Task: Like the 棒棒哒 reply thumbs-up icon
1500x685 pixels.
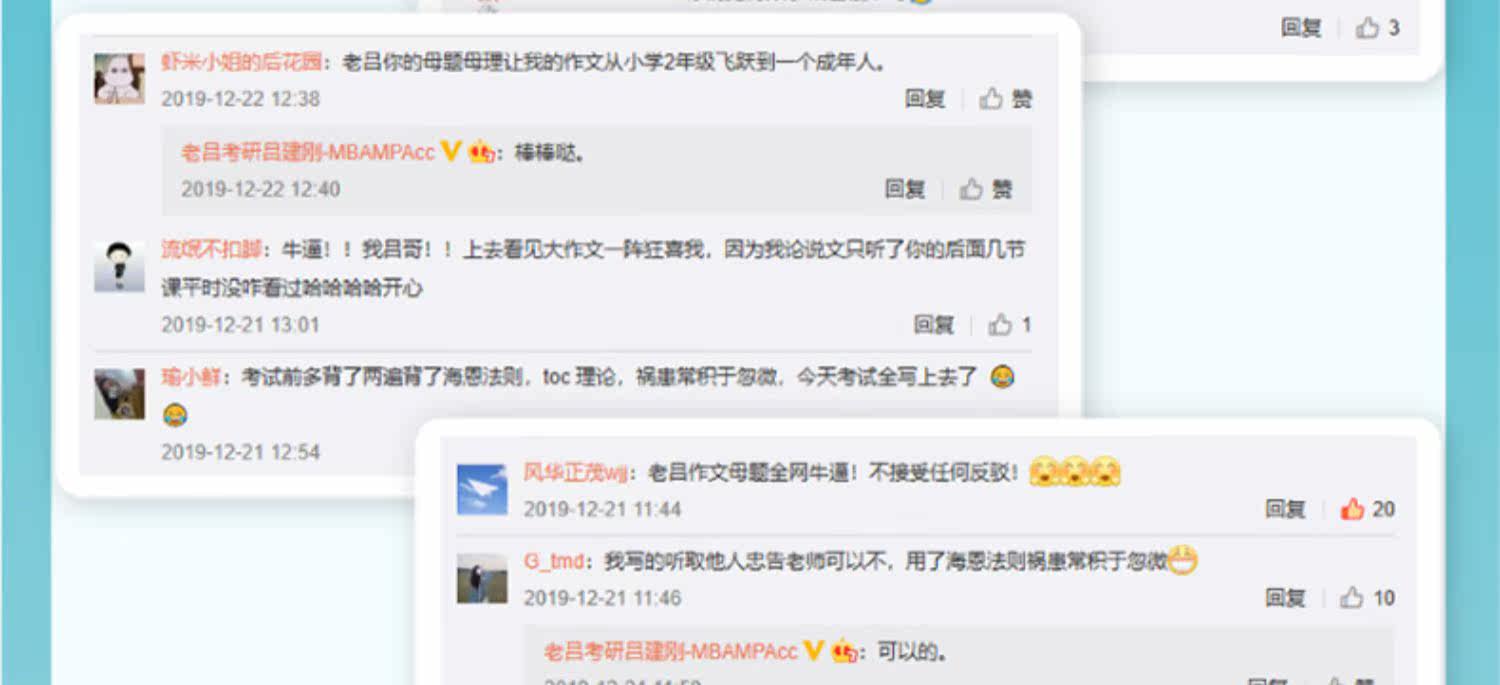Action: (971, 189)
